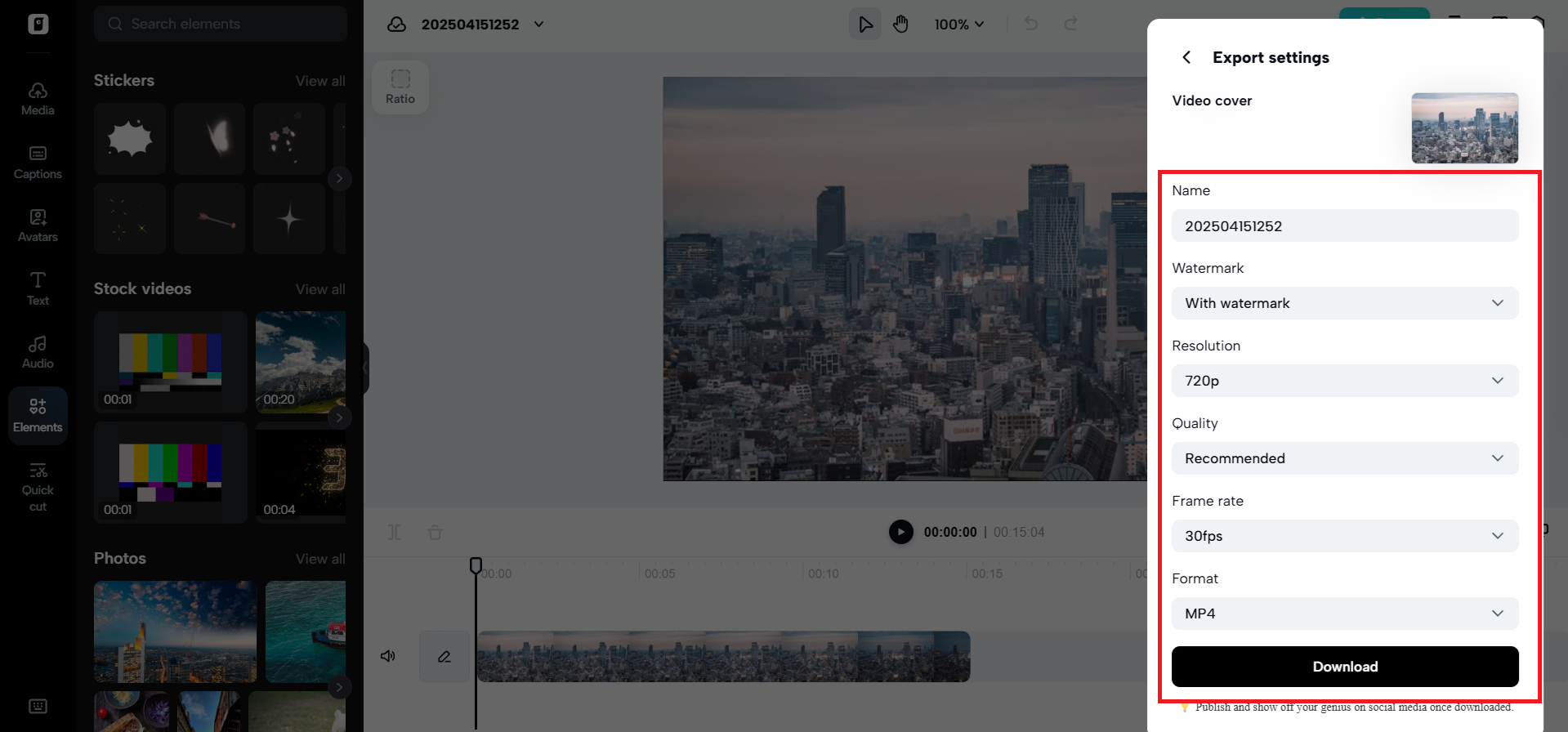Open the 100% zoom dropdown

(959, 25)
